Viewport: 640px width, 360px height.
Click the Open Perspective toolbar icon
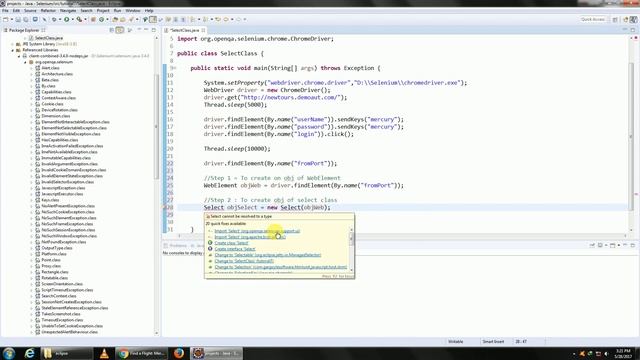point(615,19)
